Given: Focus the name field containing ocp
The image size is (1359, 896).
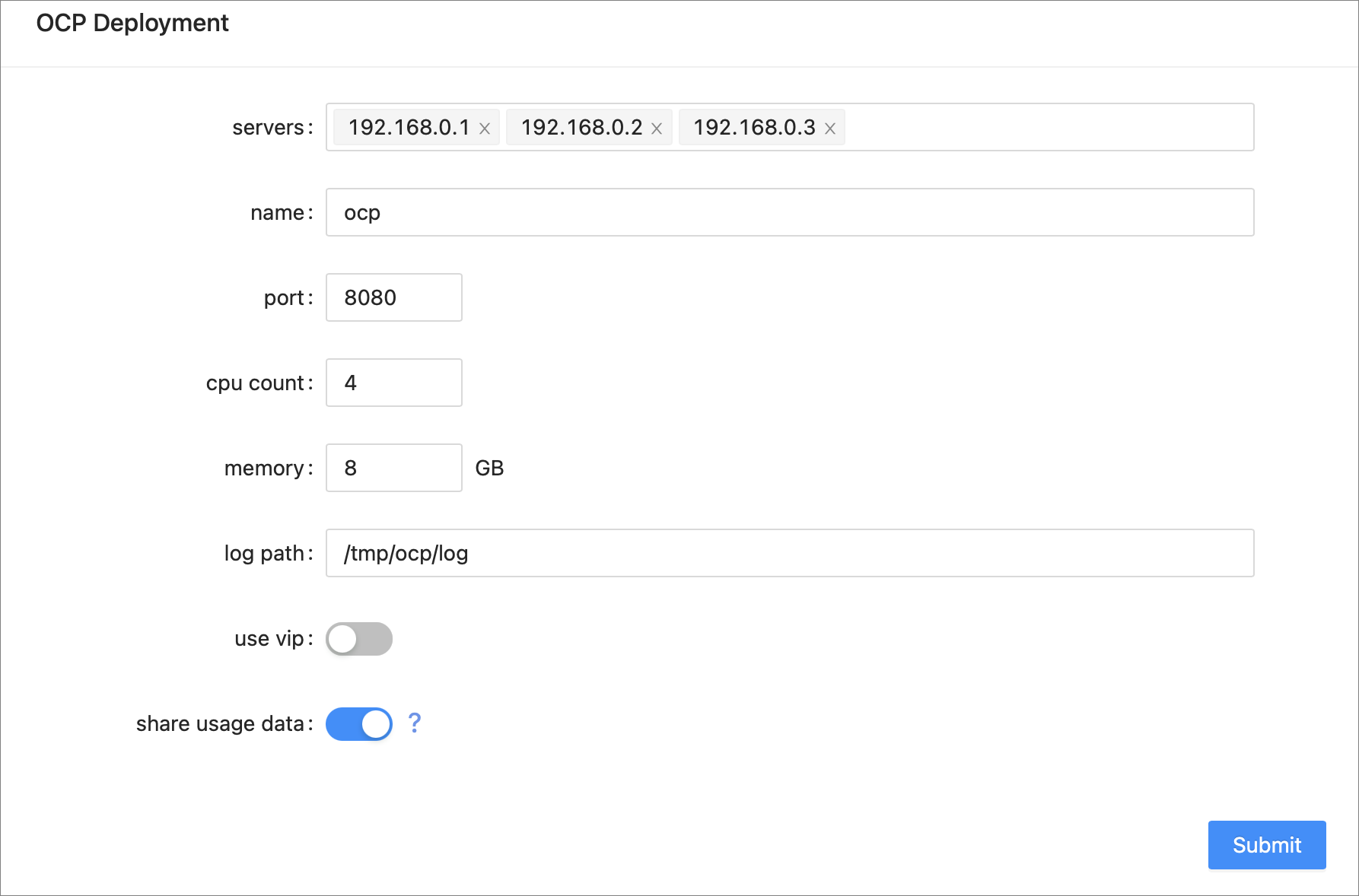Looking at the screenshot, I should click(x=789, y=212).
